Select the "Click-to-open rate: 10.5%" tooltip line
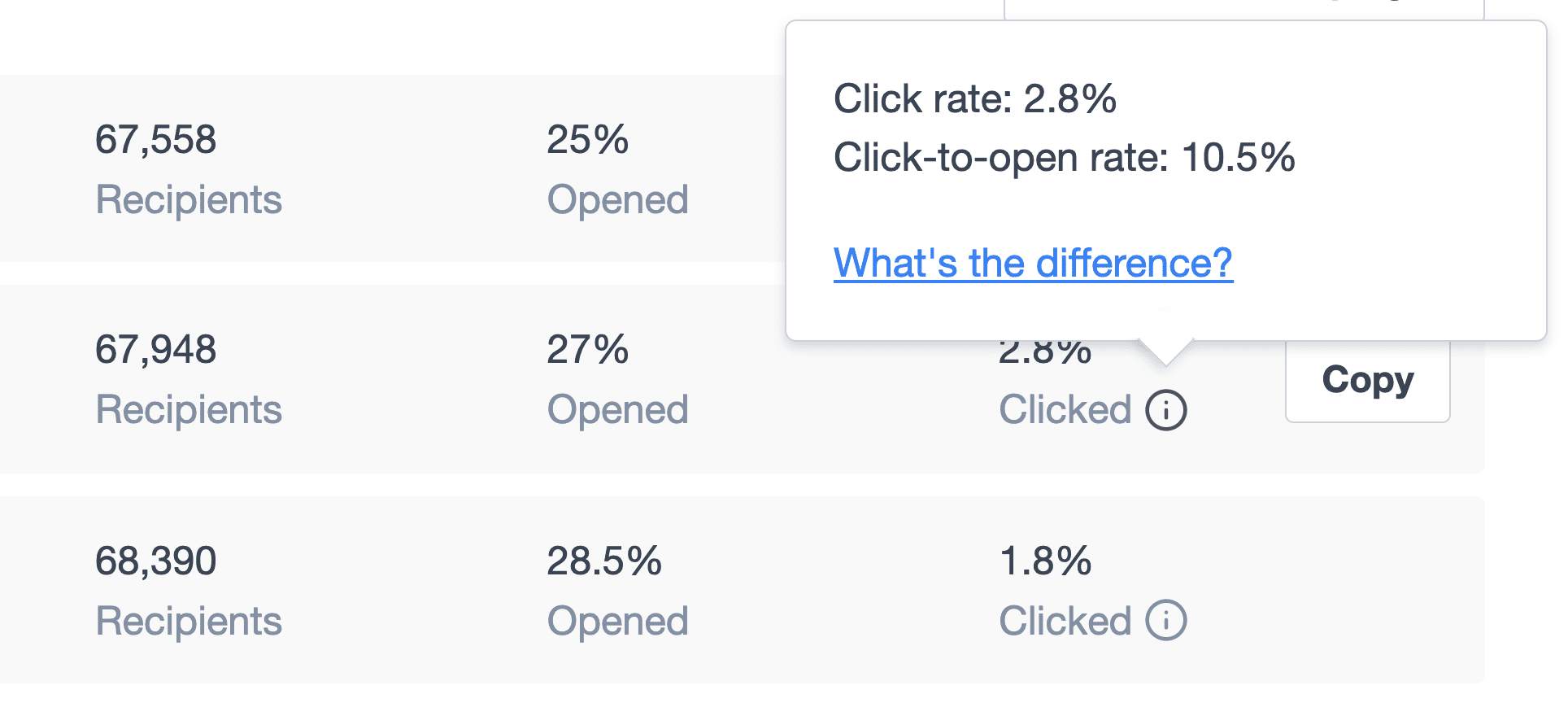The image size is (1568, 716). (1064, 158)
